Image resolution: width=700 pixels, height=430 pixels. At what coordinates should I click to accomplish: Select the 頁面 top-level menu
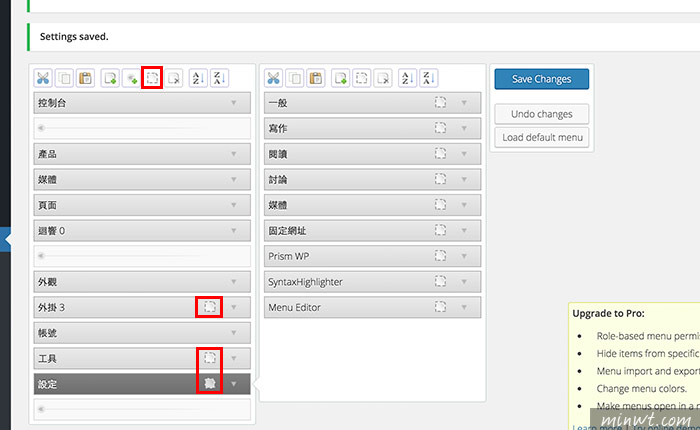point(142,205)
